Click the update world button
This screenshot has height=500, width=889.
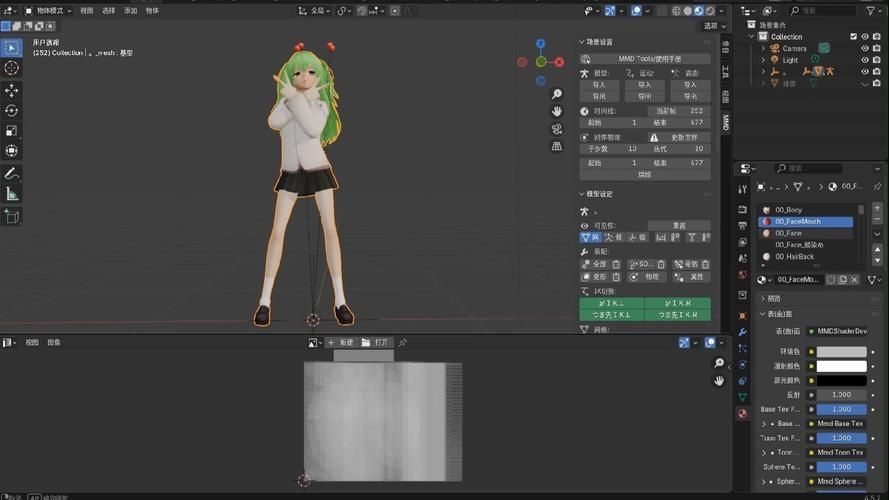(679, 138)
